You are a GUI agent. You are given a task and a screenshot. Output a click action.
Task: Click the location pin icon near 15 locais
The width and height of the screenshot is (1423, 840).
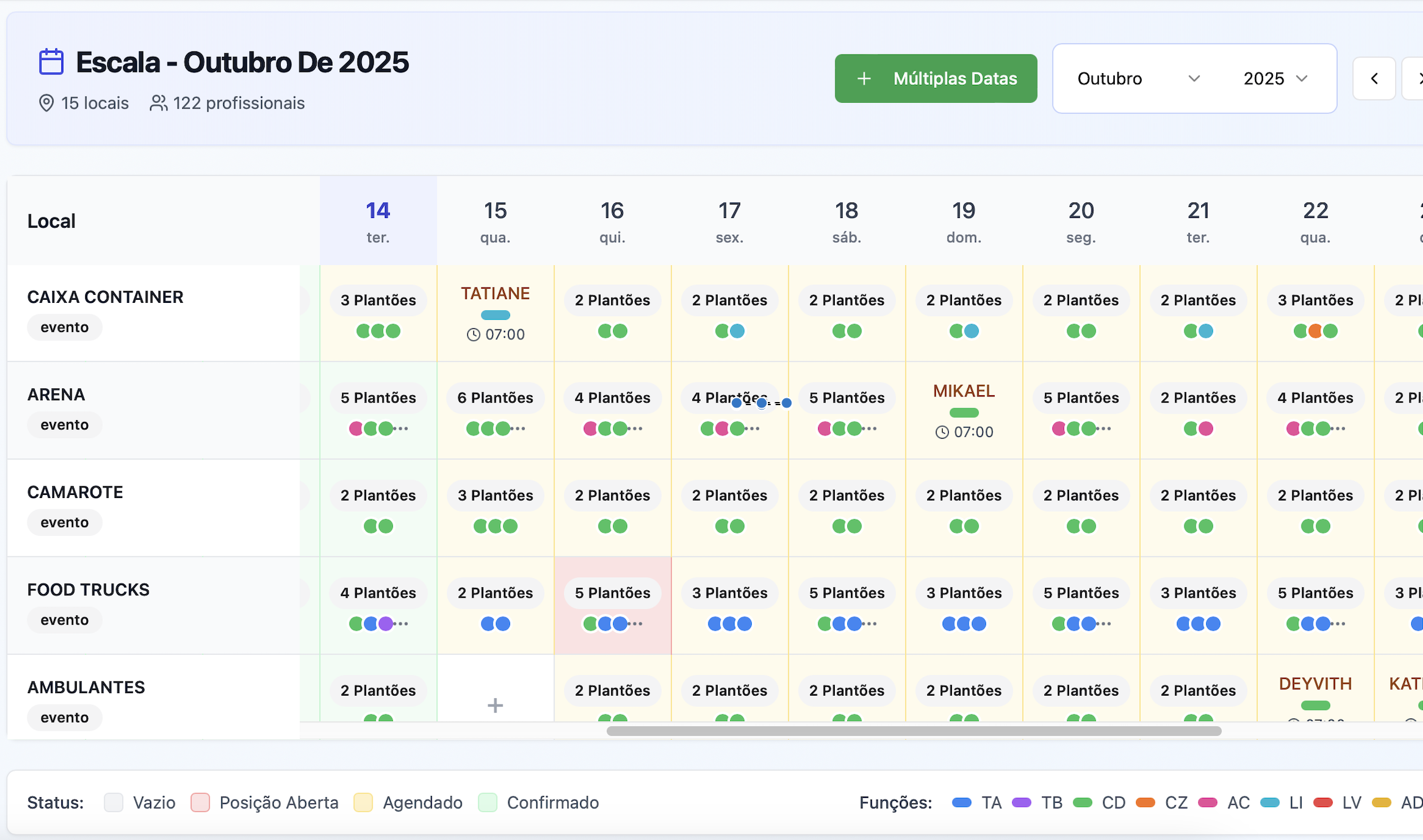46,103
